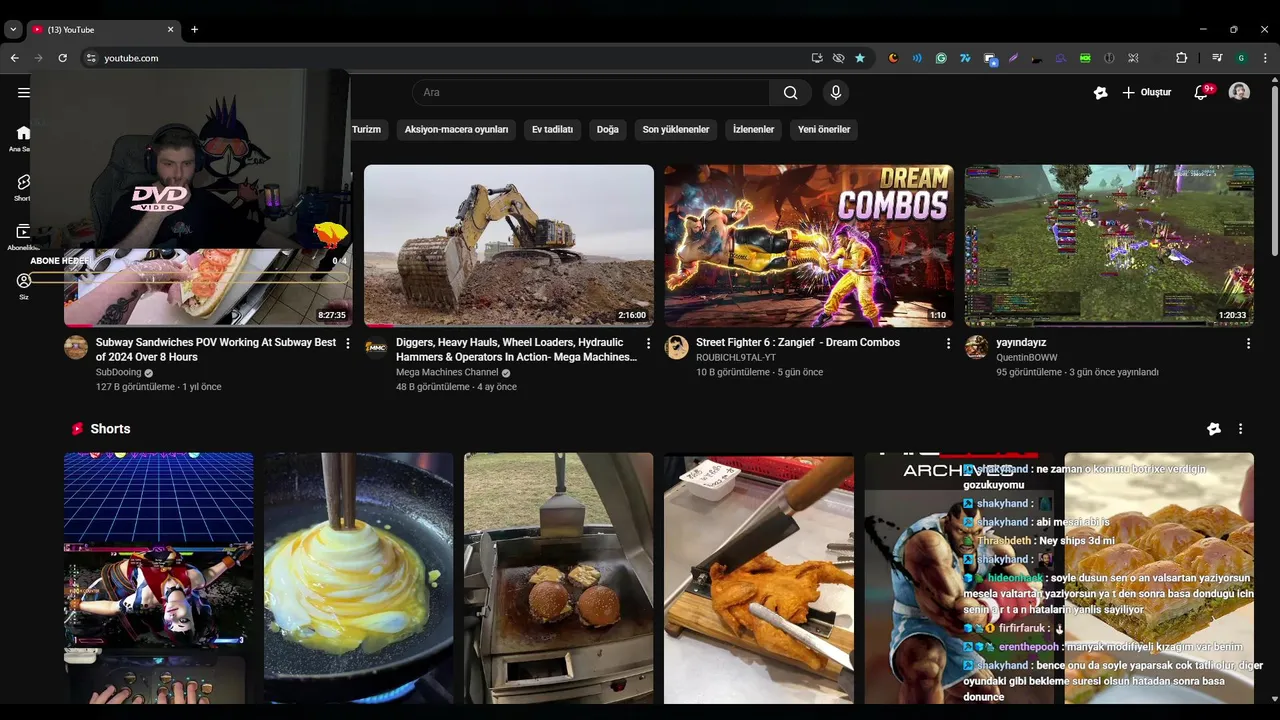
Task: Open Chrome media control icon
Action: 1217,58
